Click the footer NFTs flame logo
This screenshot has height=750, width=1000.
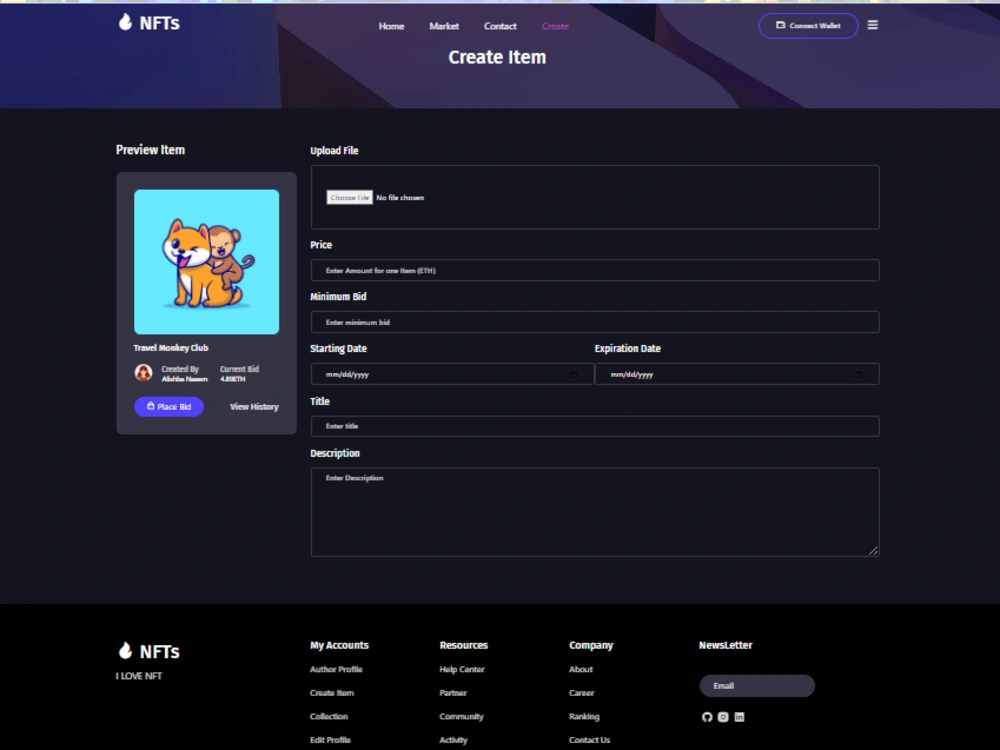[149, 651]
